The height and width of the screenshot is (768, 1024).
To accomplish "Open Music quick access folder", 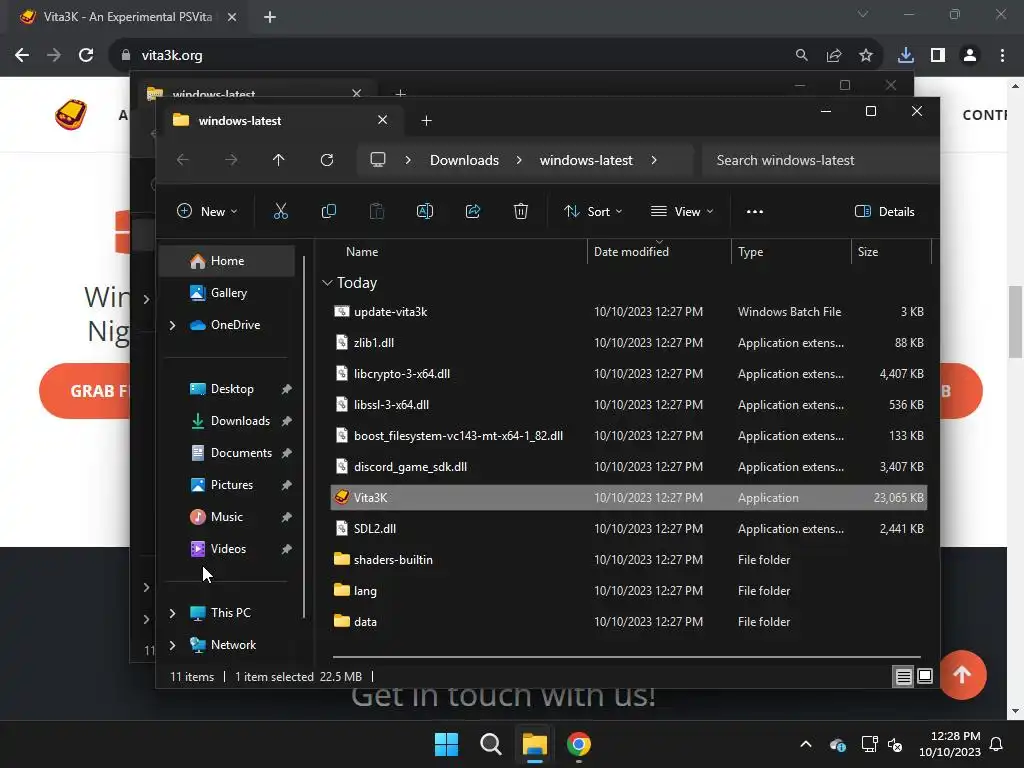I will 227,517.
